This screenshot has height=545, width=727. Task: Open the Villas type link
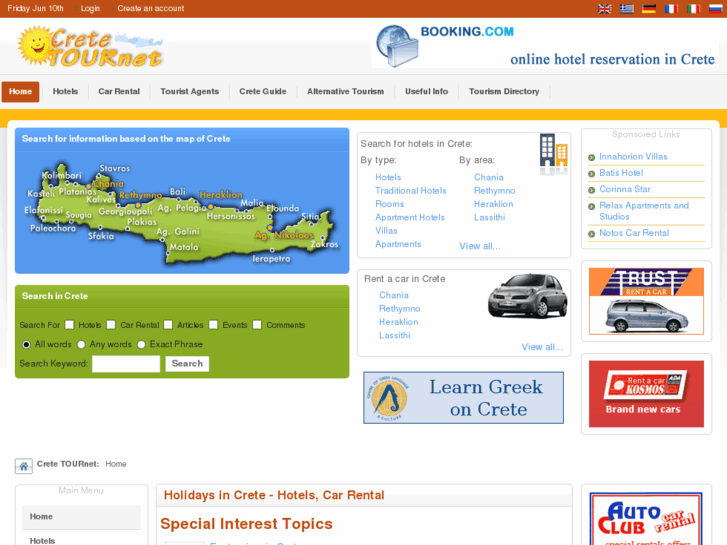(x=386, y=231)
